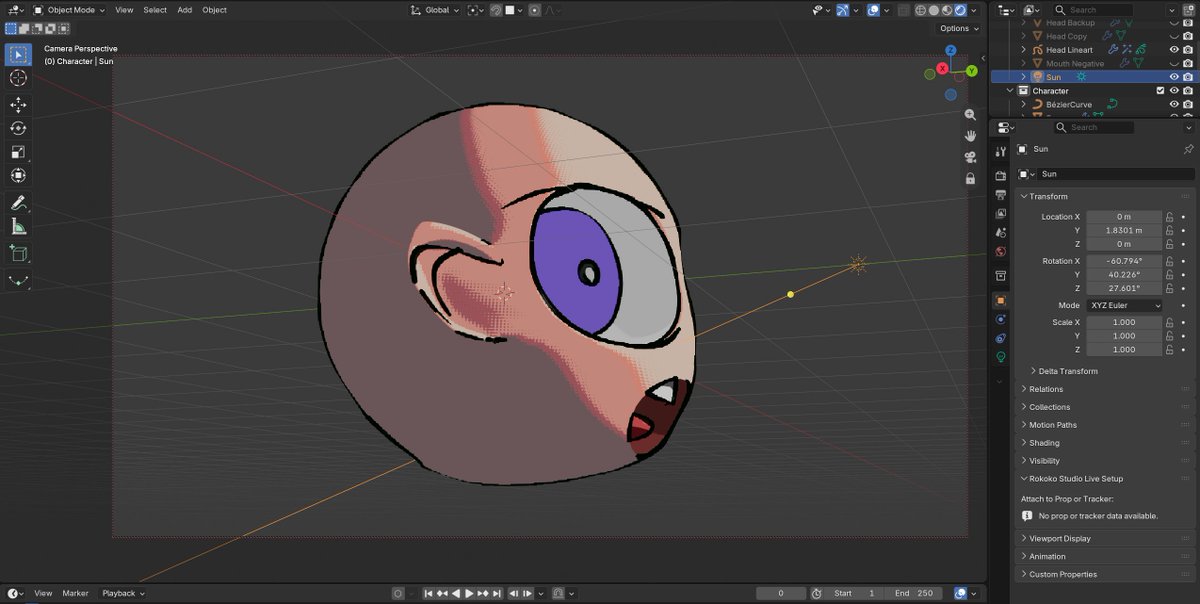
Task: Open the Object Mode dropdown
Action: (69, 10)
